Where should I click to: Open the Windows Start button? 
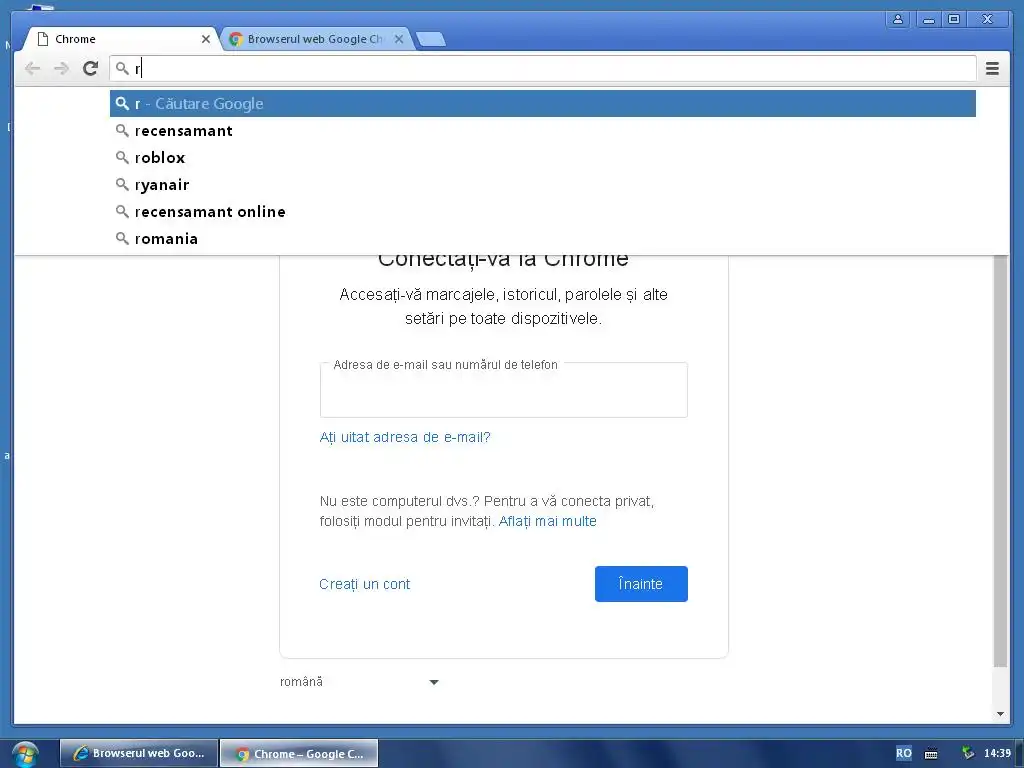point(25,754)
